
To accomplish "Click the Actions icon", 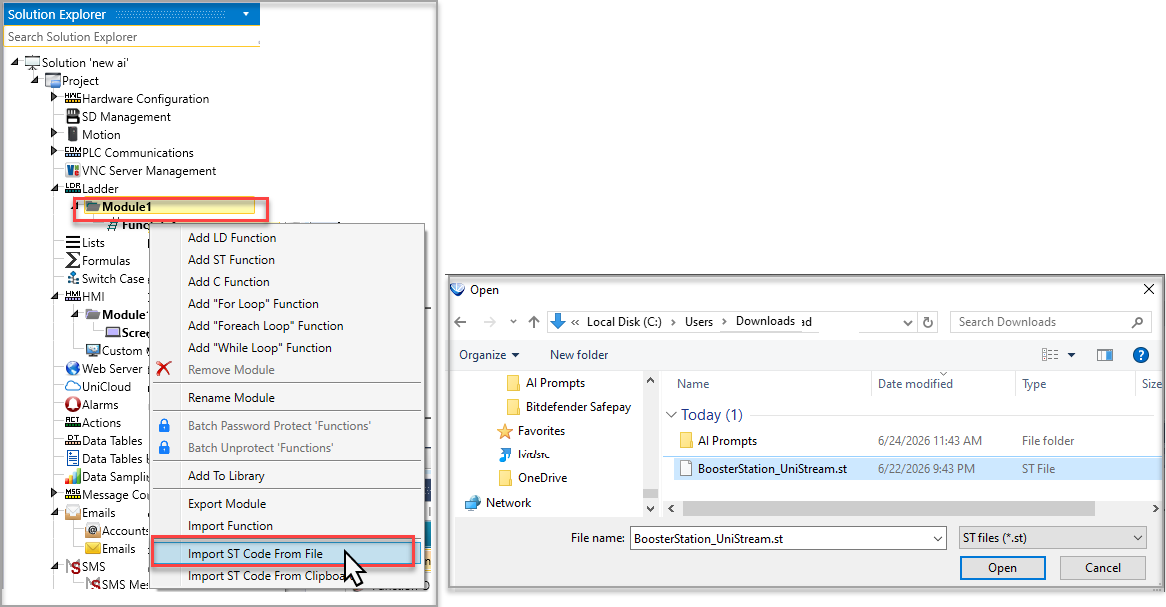I will (72, 423).
